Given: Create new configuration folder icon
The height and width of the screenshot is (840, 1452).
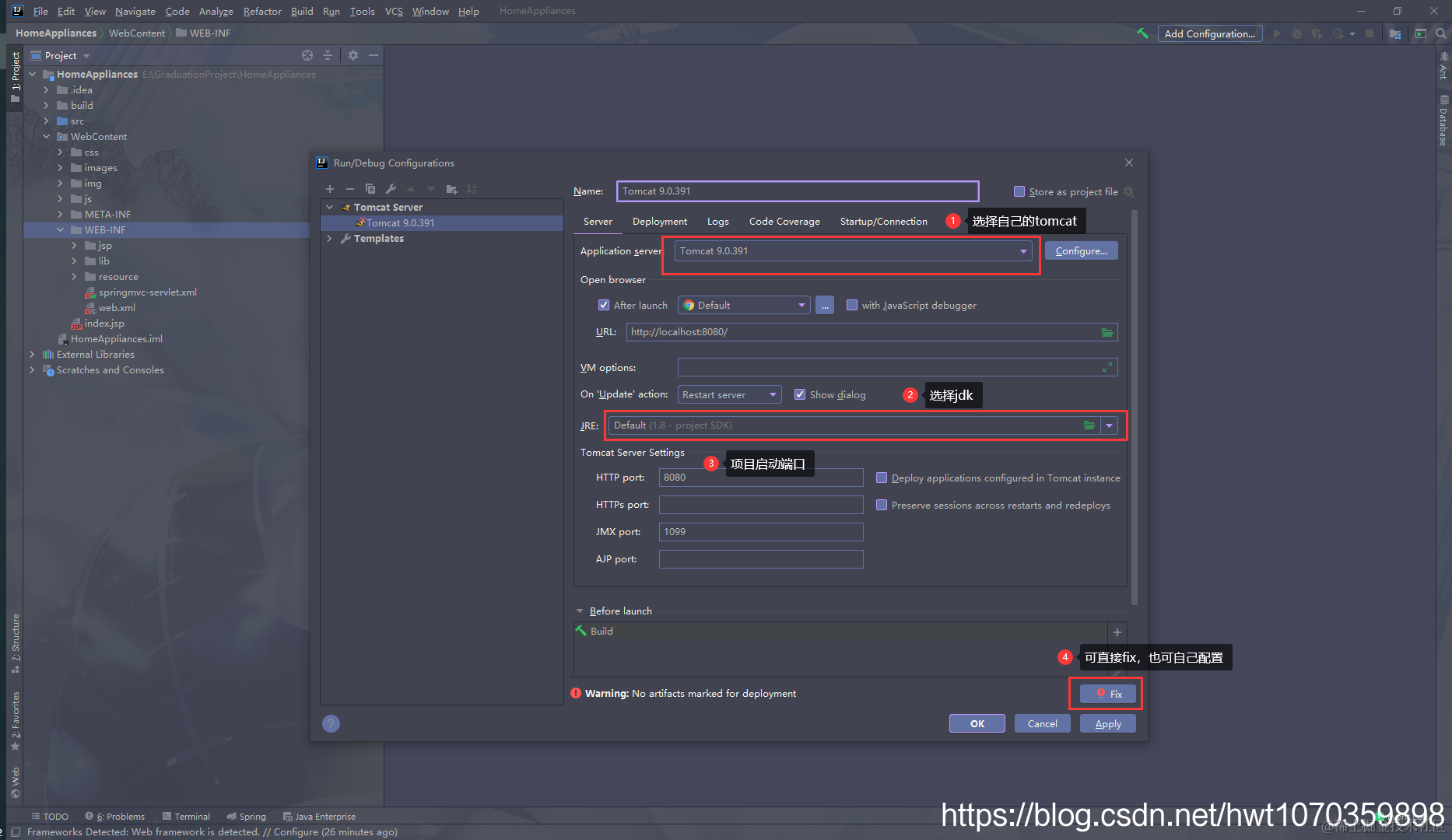Looking at the screenshot, I should 451,189.
